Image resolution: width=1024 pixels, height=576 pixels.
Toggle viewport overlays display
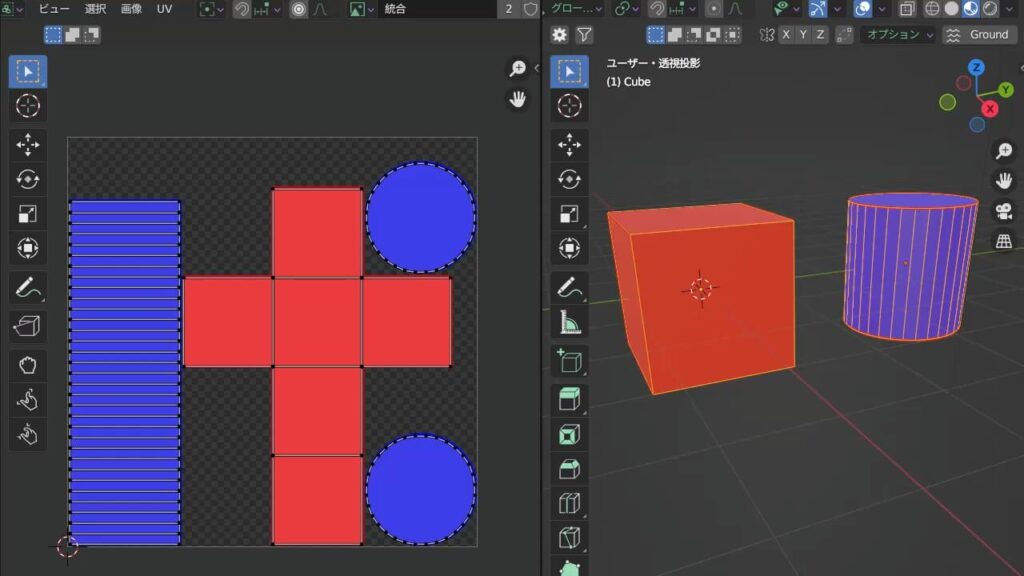863,9
